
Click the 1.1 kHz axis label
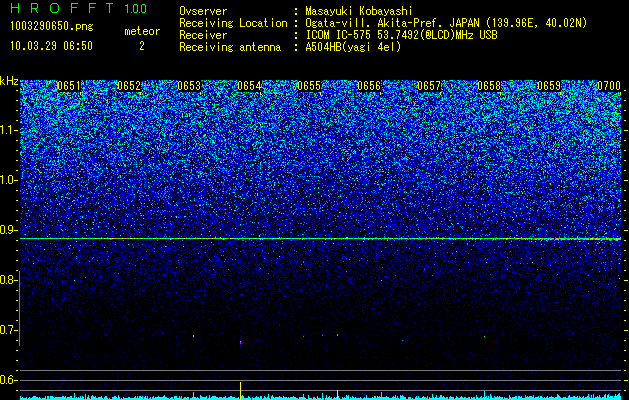click(x=8, y=131)
